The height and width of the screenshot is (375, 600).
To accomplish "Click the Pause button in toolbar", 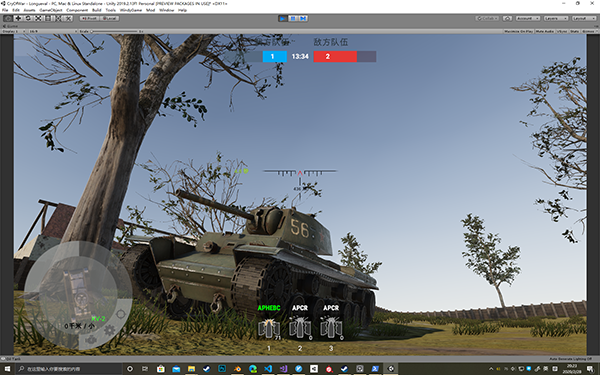I will pyautogui.click(x=293, y=18).
